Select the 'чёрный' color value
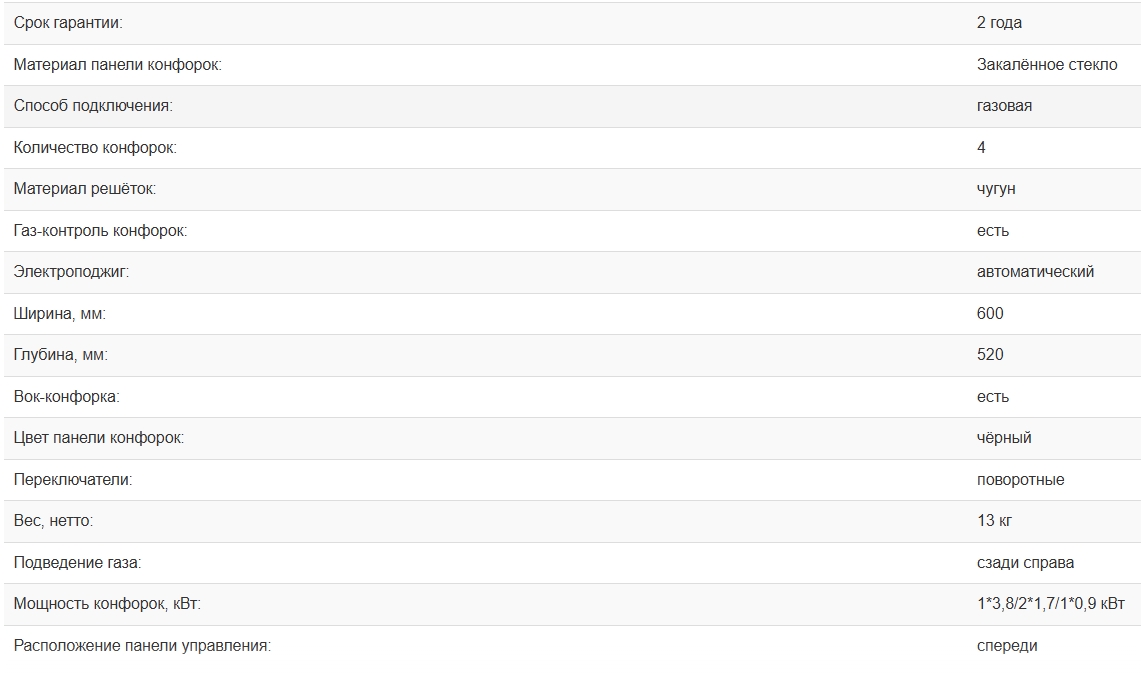1141x673 pixels. [x=1004, y=438]
